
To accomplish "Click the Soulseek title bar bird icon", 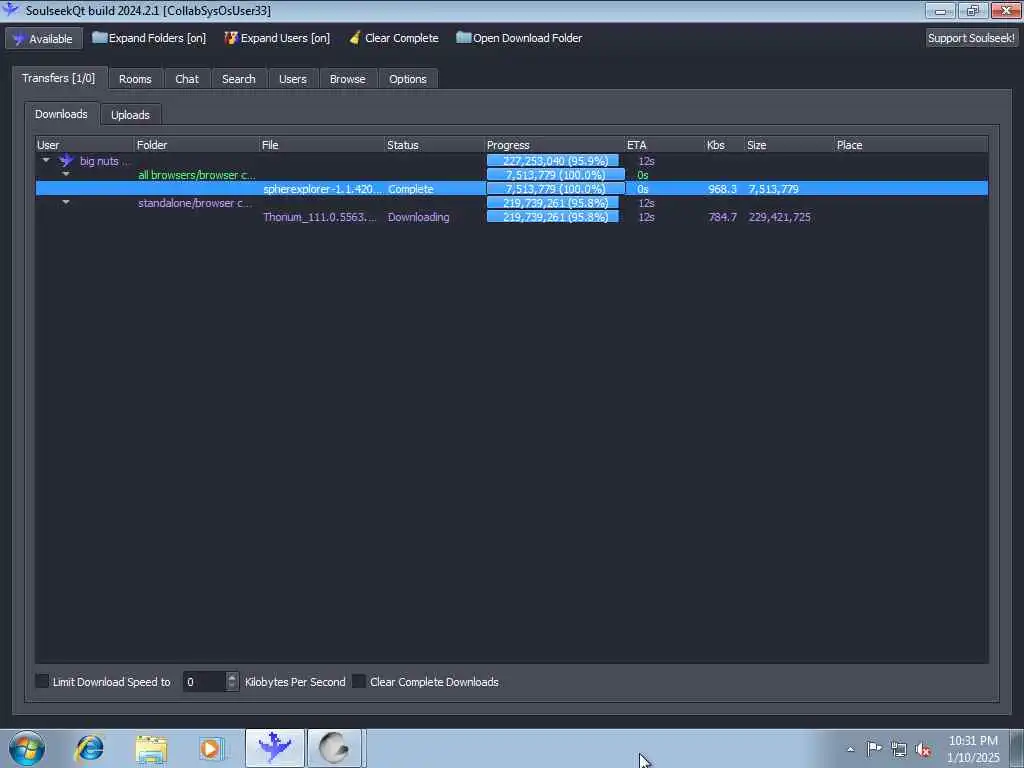I will click(x=10, y=9).
